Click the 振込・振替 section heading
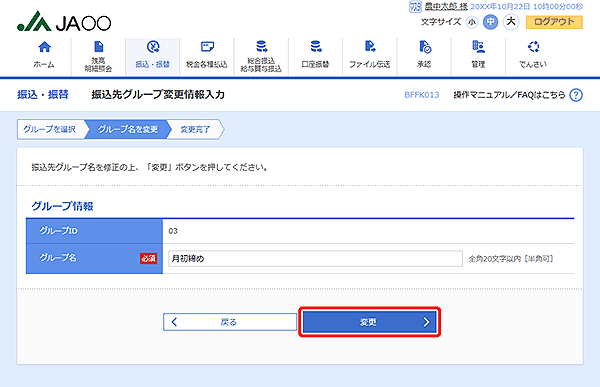This screenshot has width=600, height=387. 42,95
